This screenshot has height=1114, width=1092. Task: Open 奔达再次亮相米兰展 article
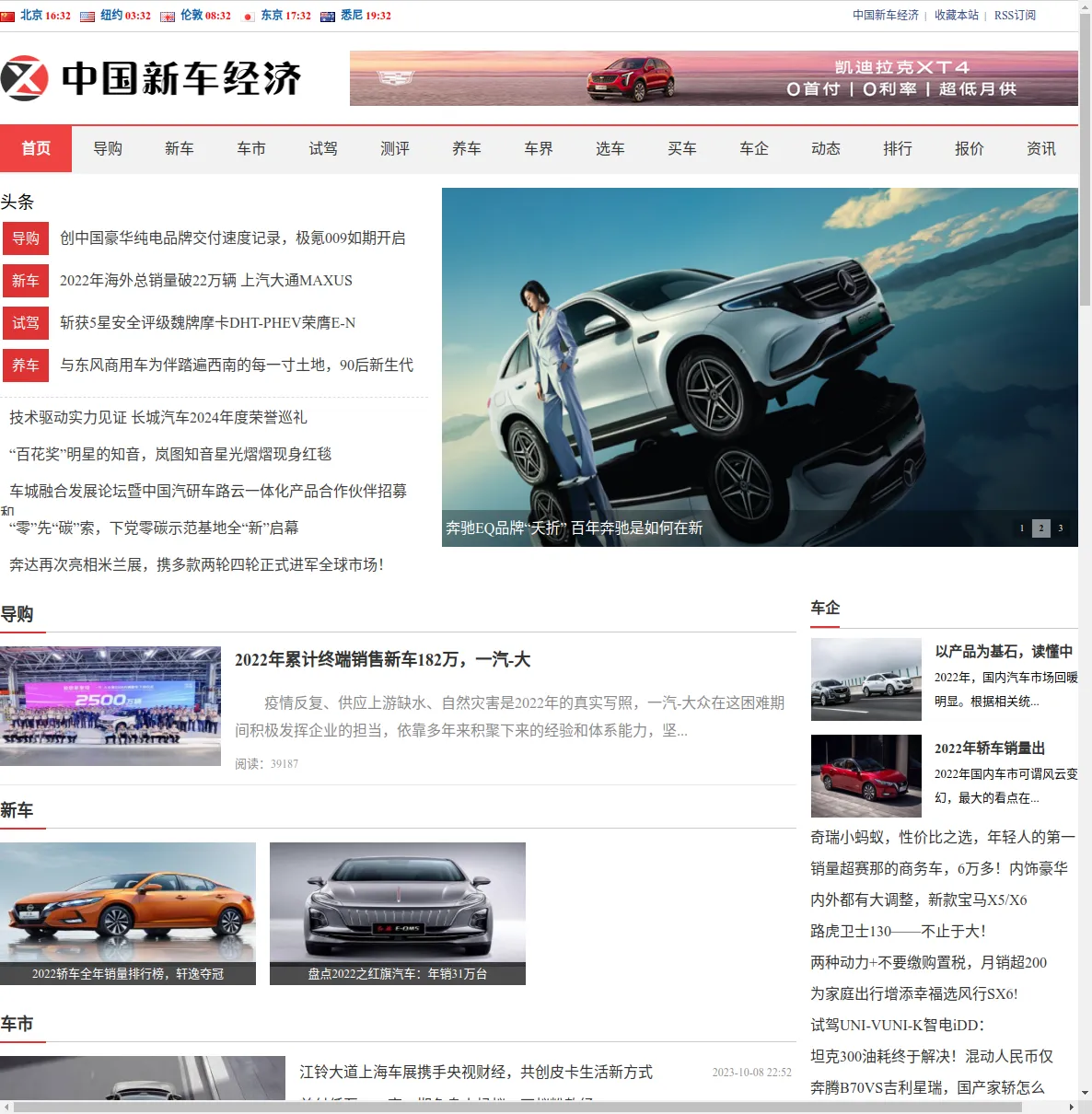click(196, 565)
